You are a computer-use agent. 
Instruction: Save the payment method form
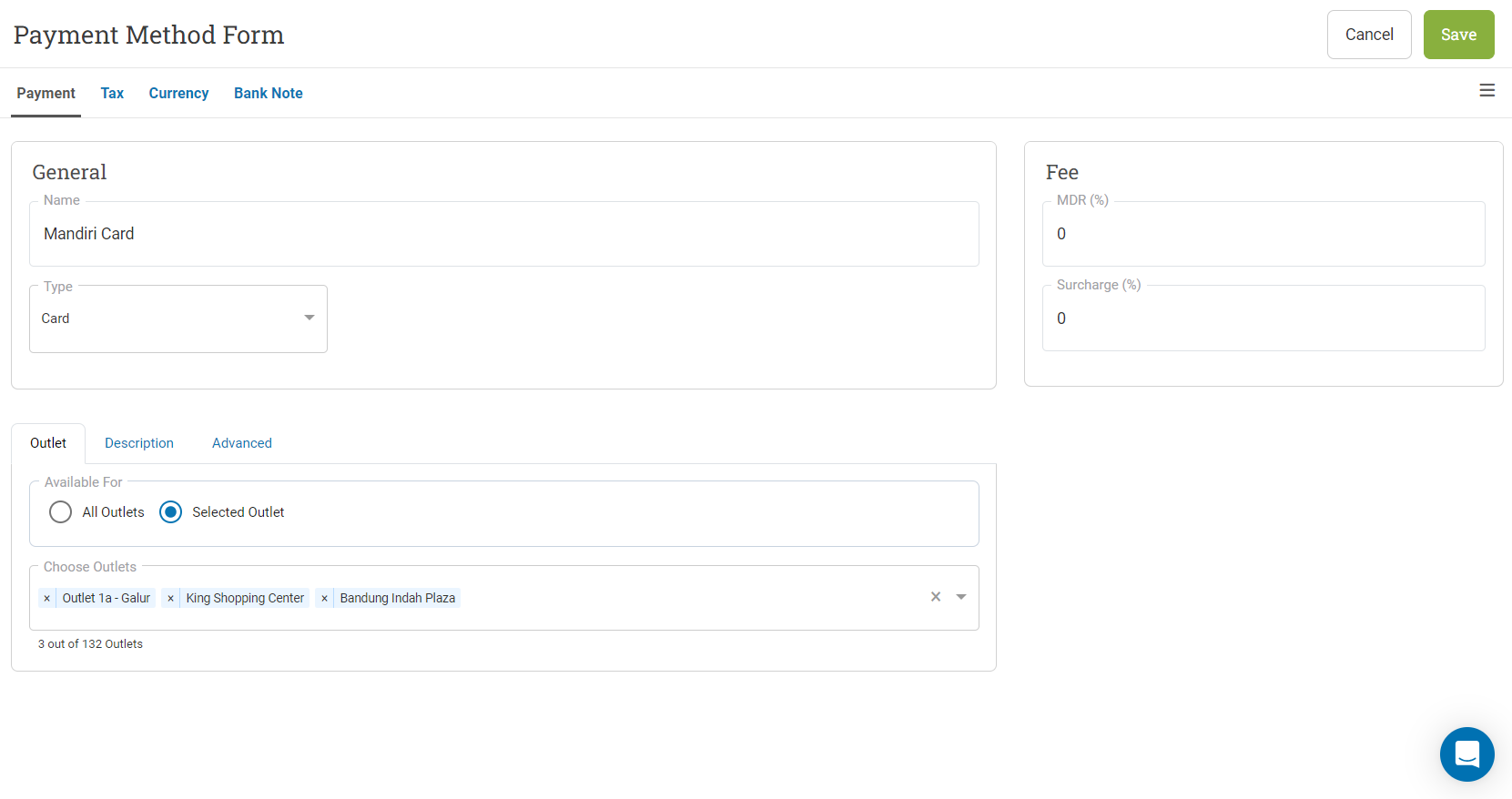[1458, 35]
